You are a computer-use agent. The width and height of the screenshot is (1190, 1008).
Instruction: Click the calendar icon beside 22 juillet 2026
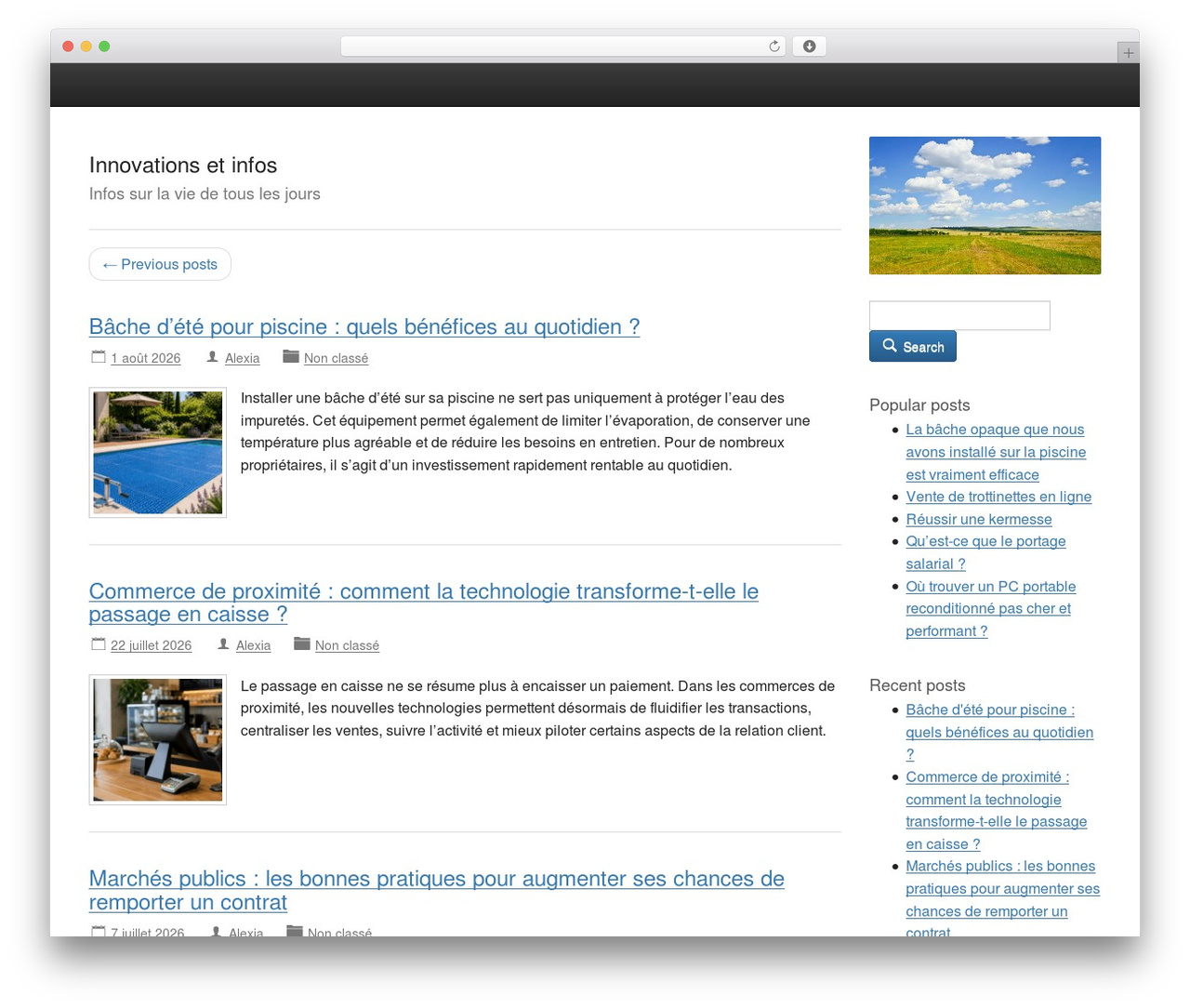[x=99, y=644]
